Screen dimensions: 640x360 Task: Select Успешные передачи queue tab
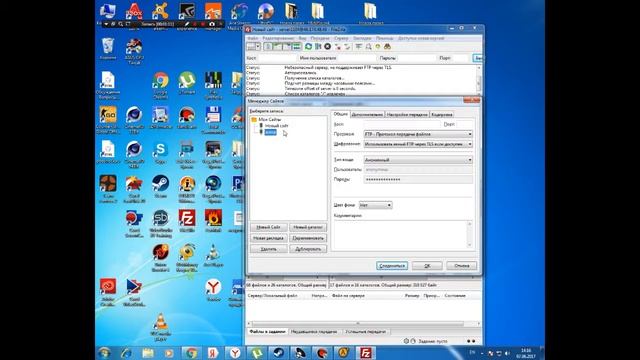click(x=365, y=332)
